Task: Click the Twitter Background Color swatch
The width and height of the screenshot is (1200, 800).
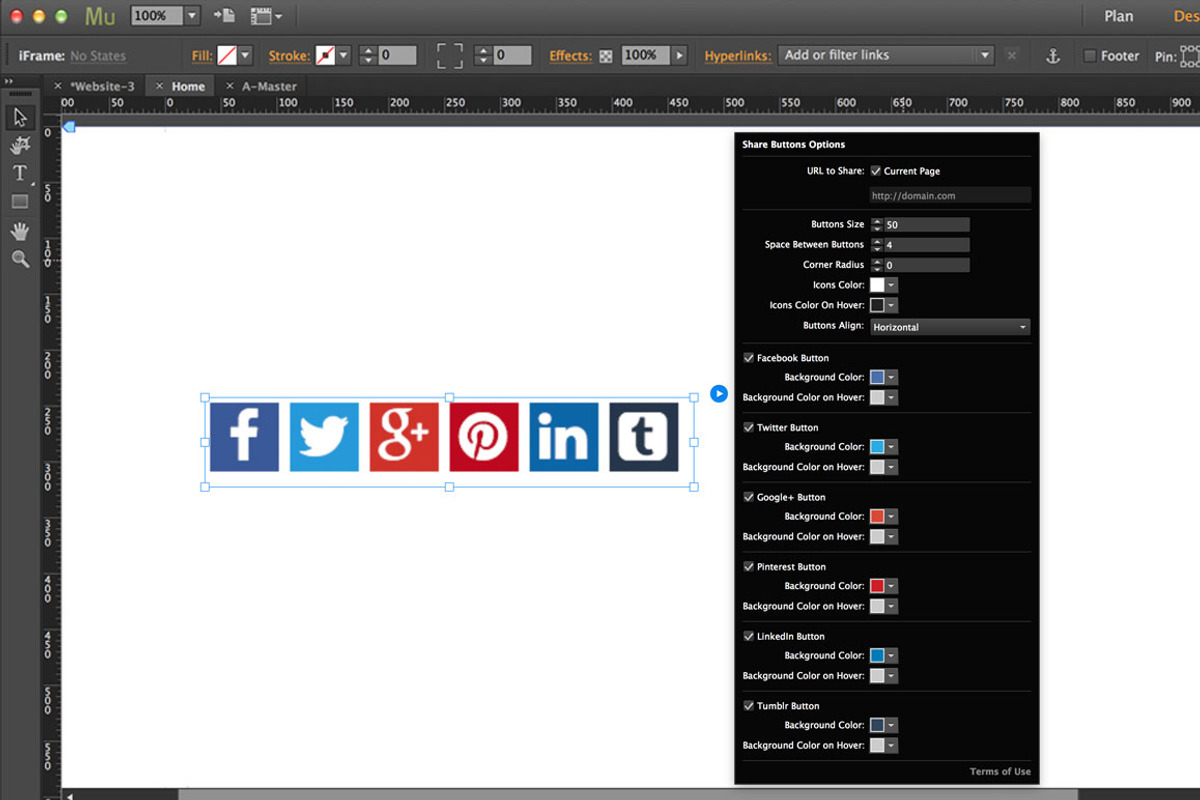Action: tap(877, 447)
